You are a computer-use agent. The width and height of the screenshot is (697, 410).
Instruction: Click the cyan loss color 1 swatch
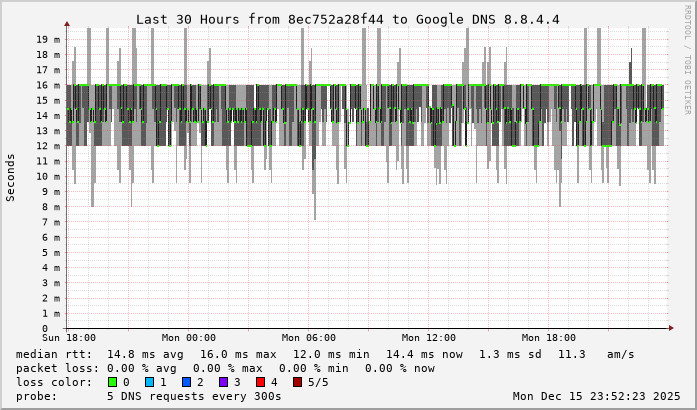[149, 382]
